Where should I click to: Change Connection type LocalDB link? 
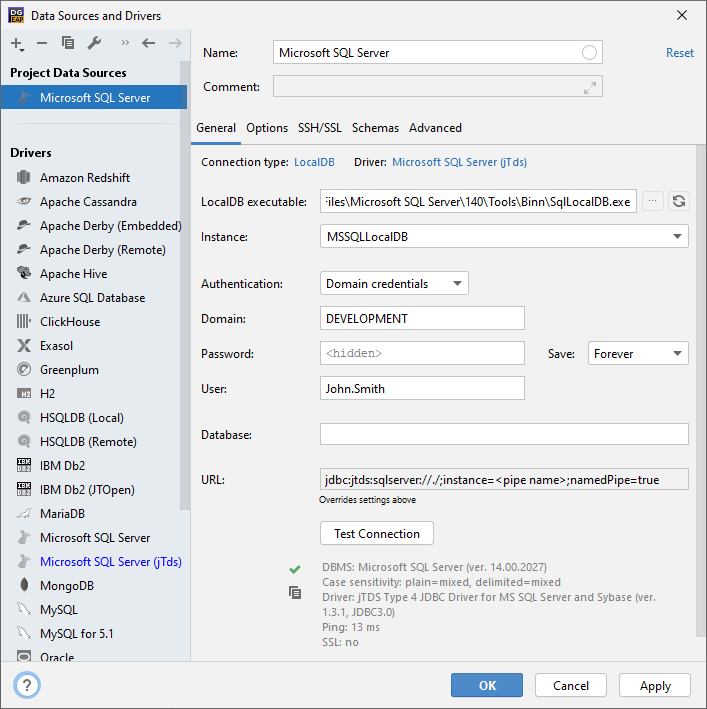[x=314, y=161]
